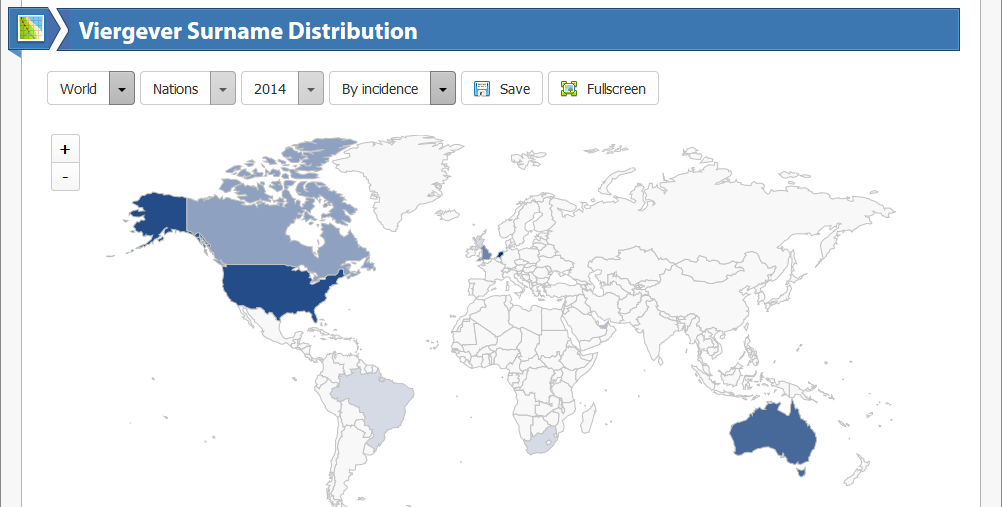Screen dimensions: 1002x507
Task: Save the surname distribution map
Action: click(502, 88)
